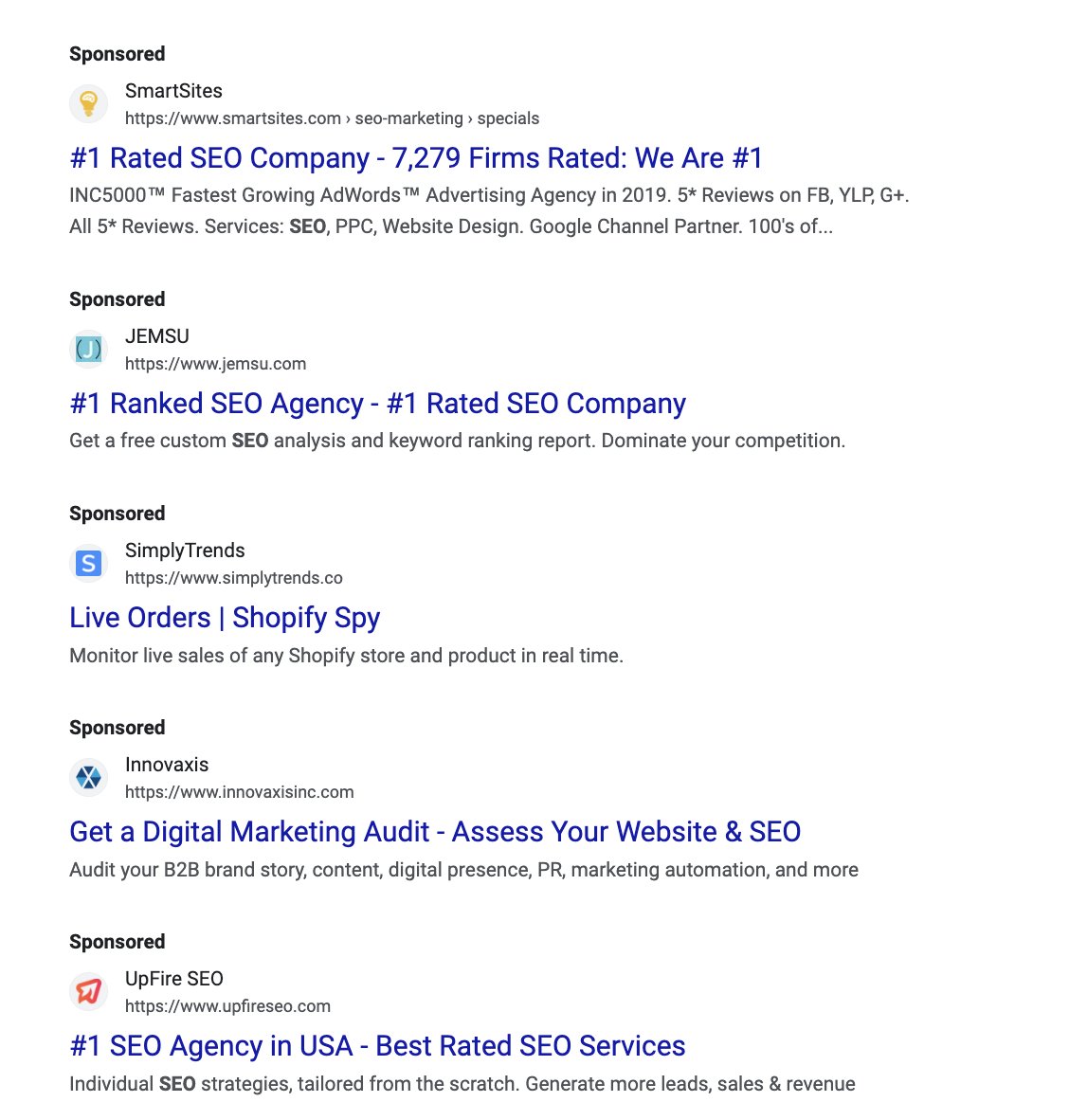Click the SimplyTrends advertiser name
1069x1120 pixels.
[x=185, y=551]
